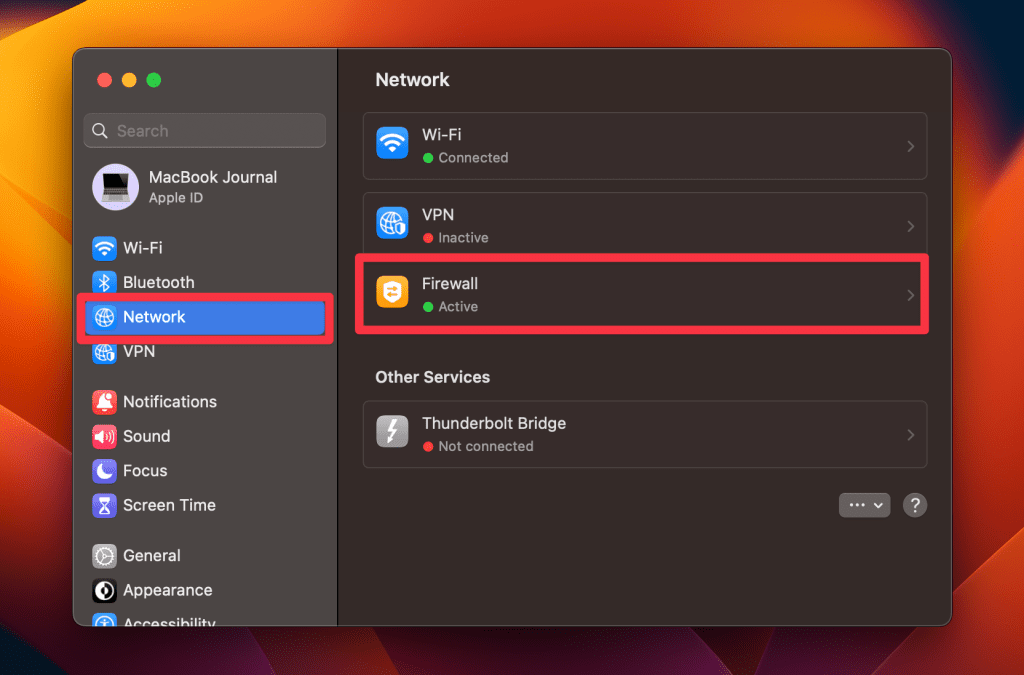Open the Focus moon icon
Viewport: 1024px width, 675px height.
104,471
